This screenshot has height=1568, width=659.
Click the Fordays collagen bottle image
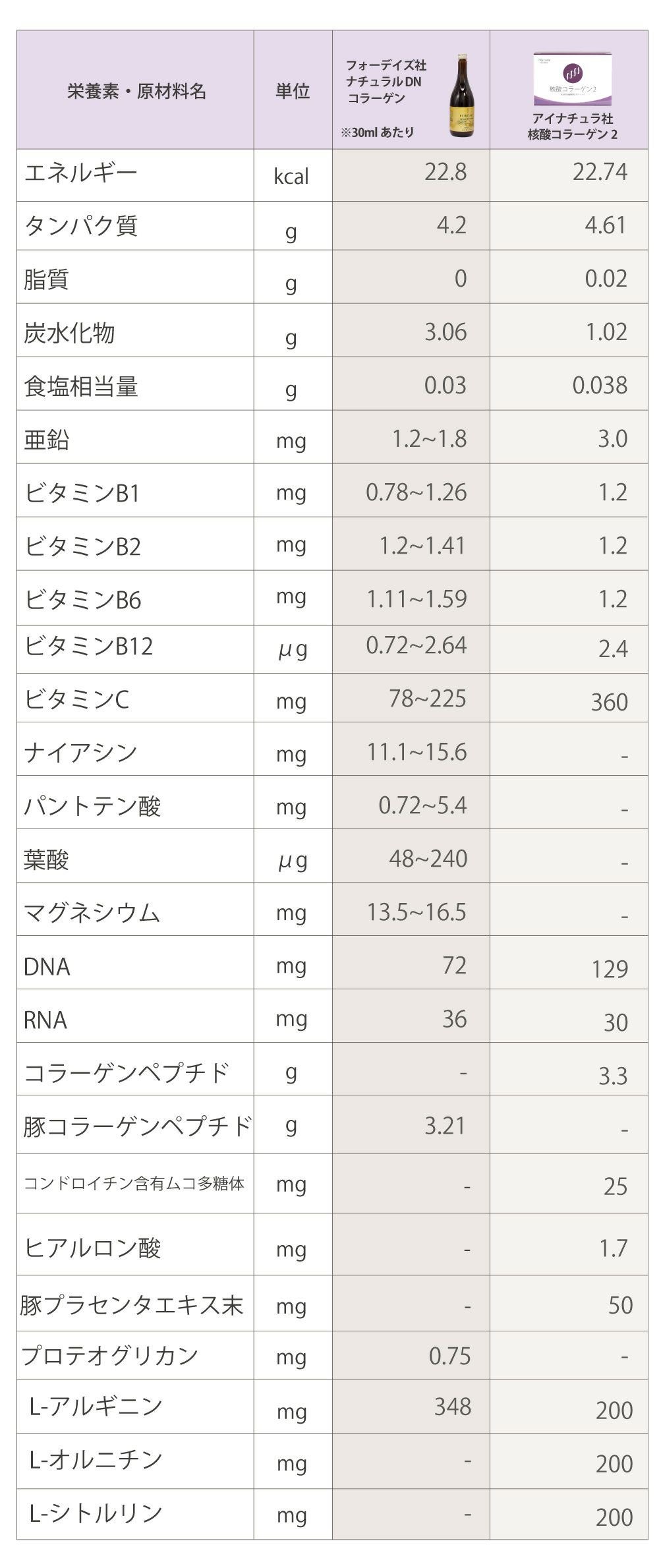[x=461, y=96]
